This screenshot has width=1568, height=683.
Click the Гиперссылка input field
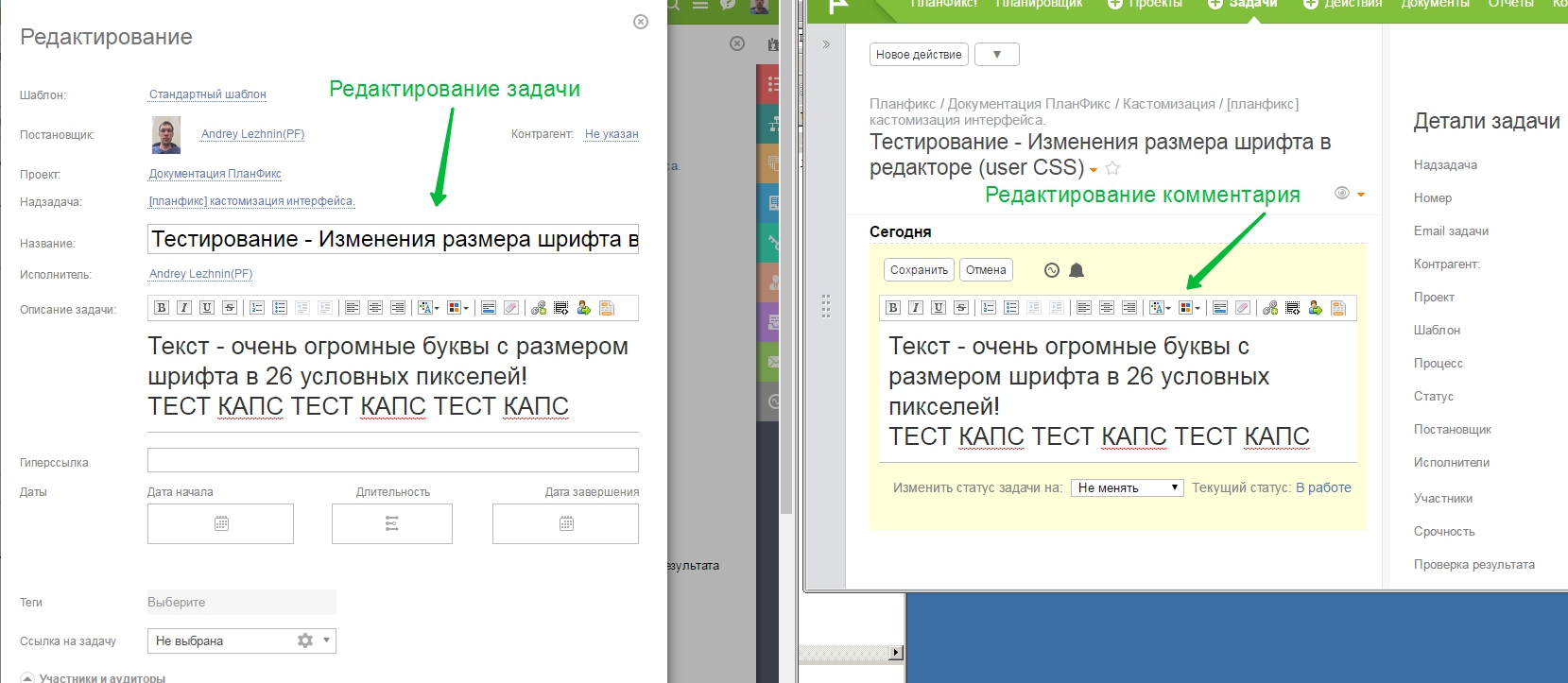tap(392, 460)
